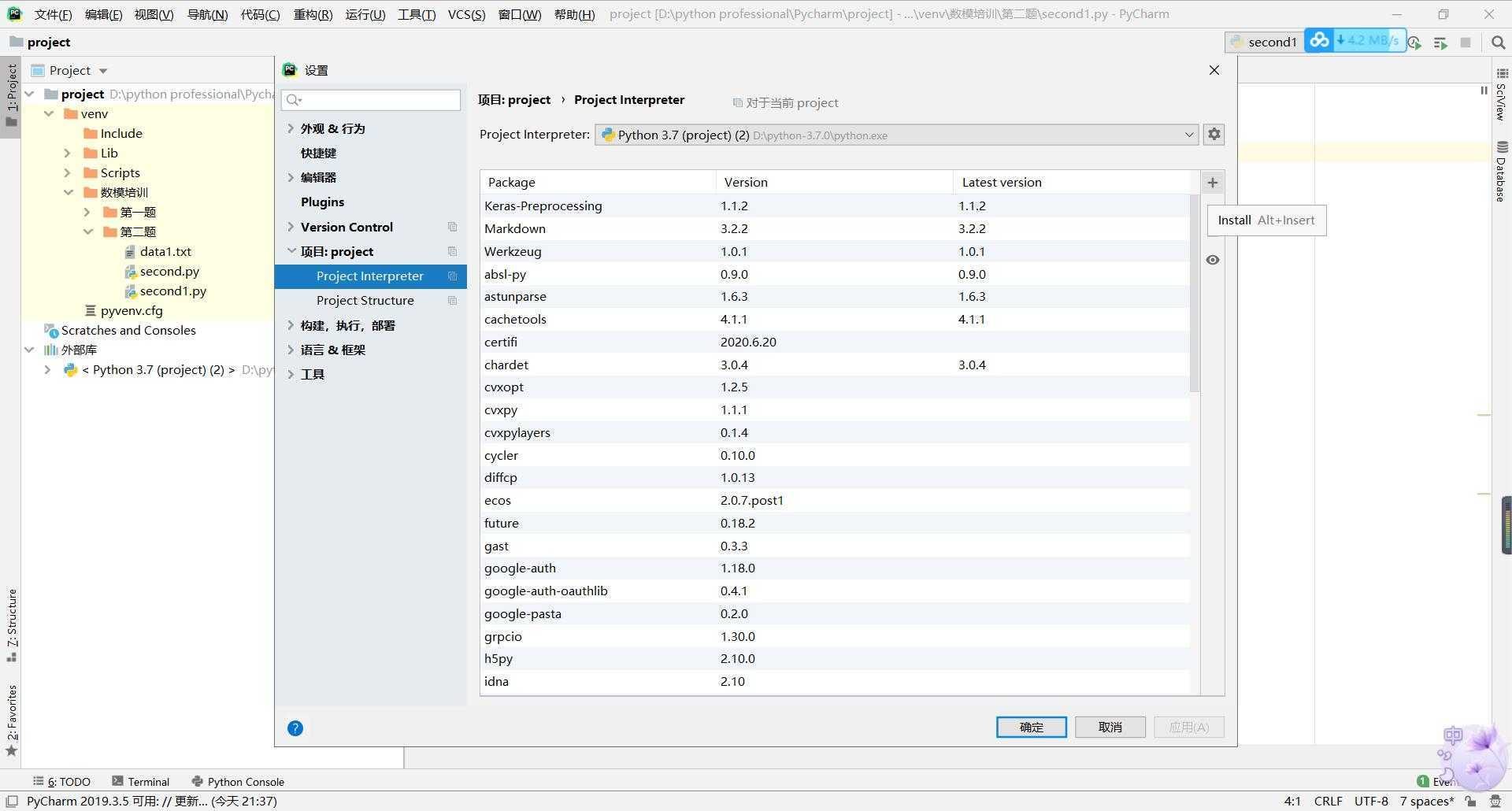Click the Package column header
This screenshot has width=1512, height=811.
(x=598, y=182)
